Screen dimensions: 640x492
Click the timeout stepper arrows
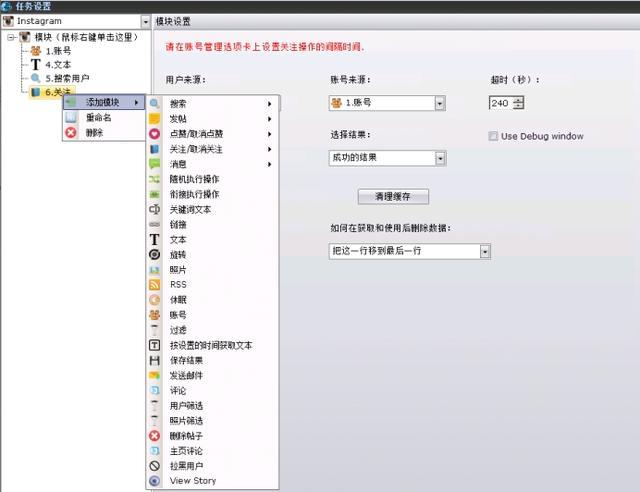(x=518, y=103)
